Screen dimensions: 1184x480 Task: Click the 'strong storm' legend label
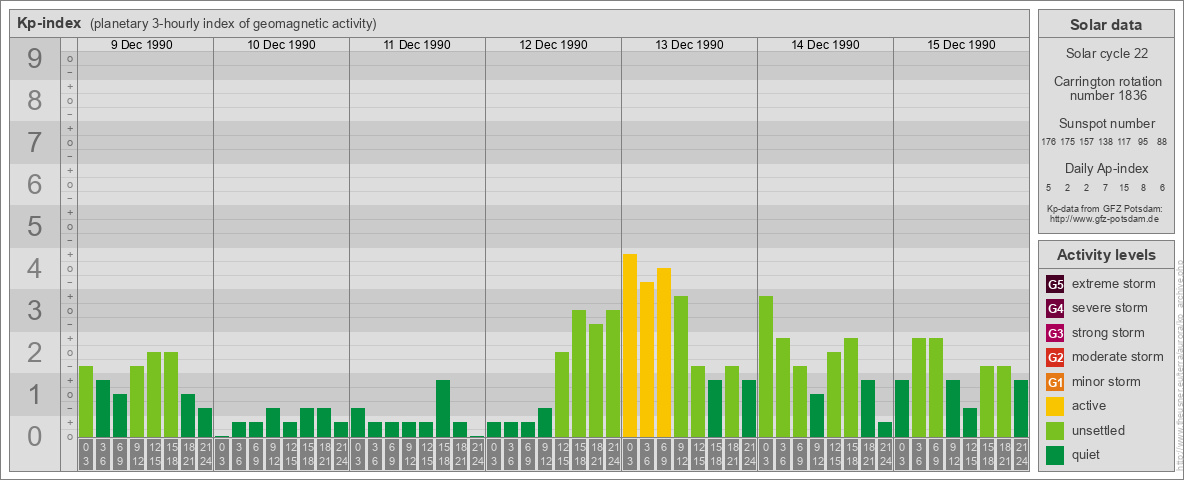click(1108, 332)
